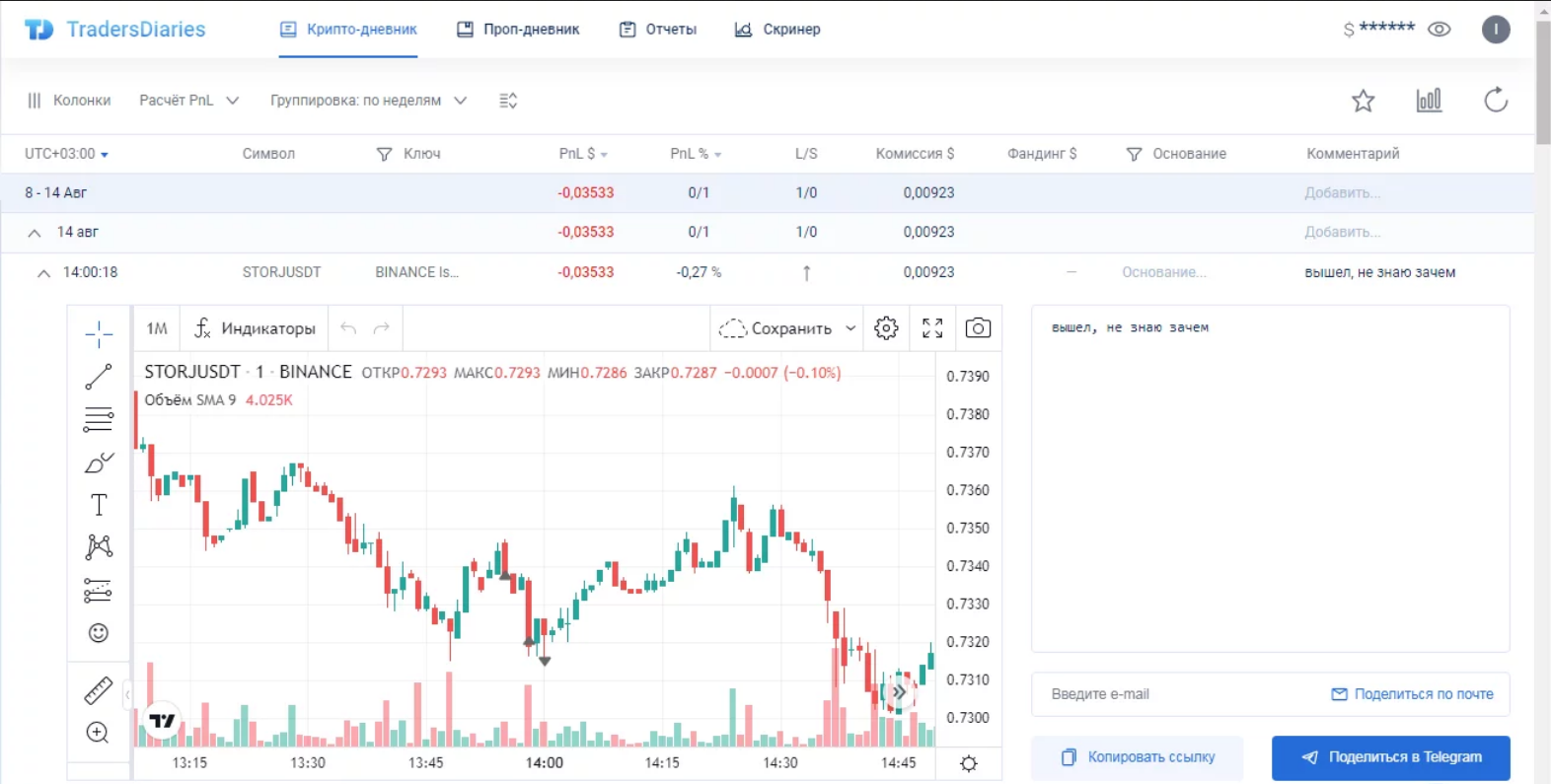1551x784 pixels.
Task: Open the emoji icons tool
Action: (x=99, y=633)
